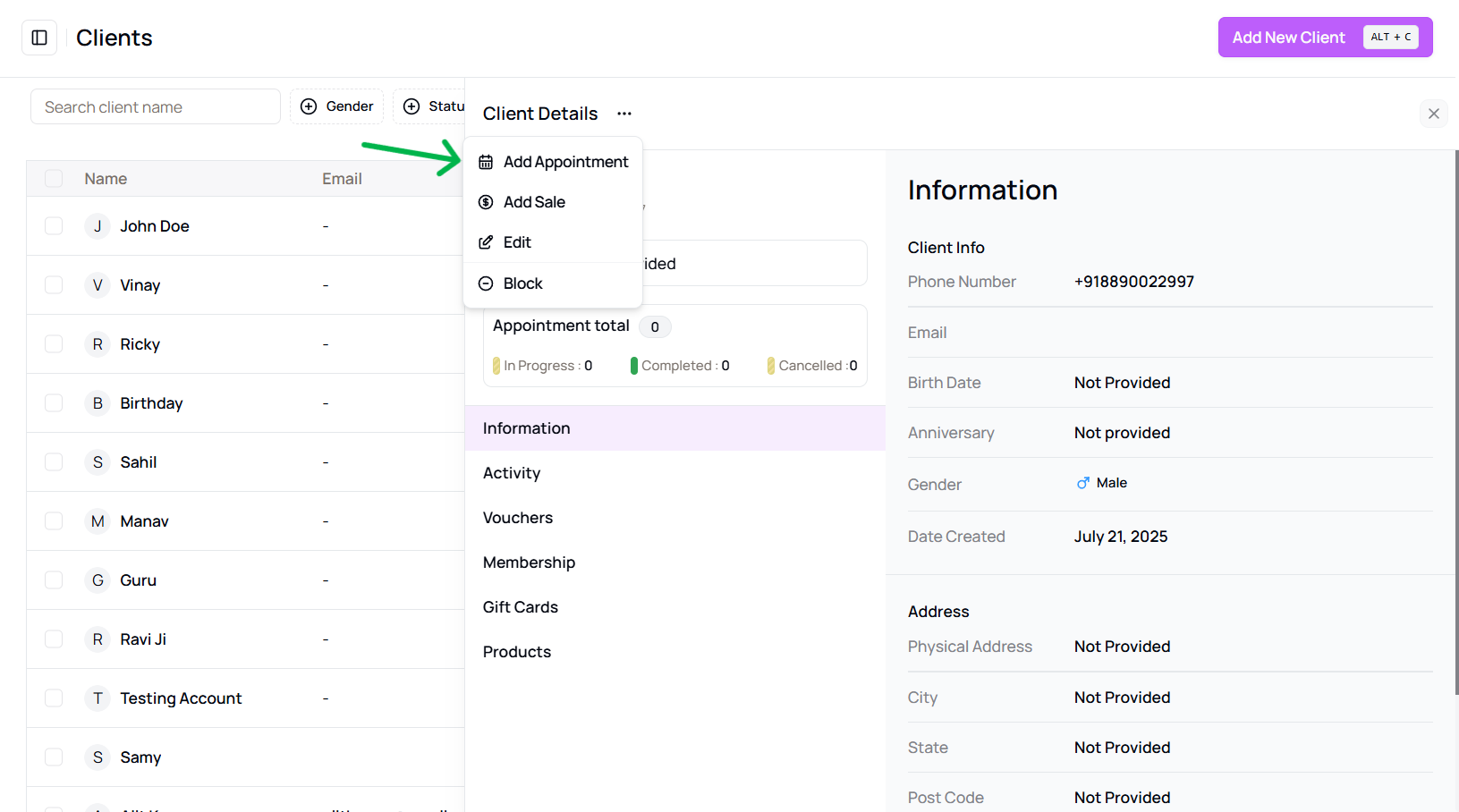Choose Edit from the client menu
1459x812 pixels.
click(x=553, y=242)
